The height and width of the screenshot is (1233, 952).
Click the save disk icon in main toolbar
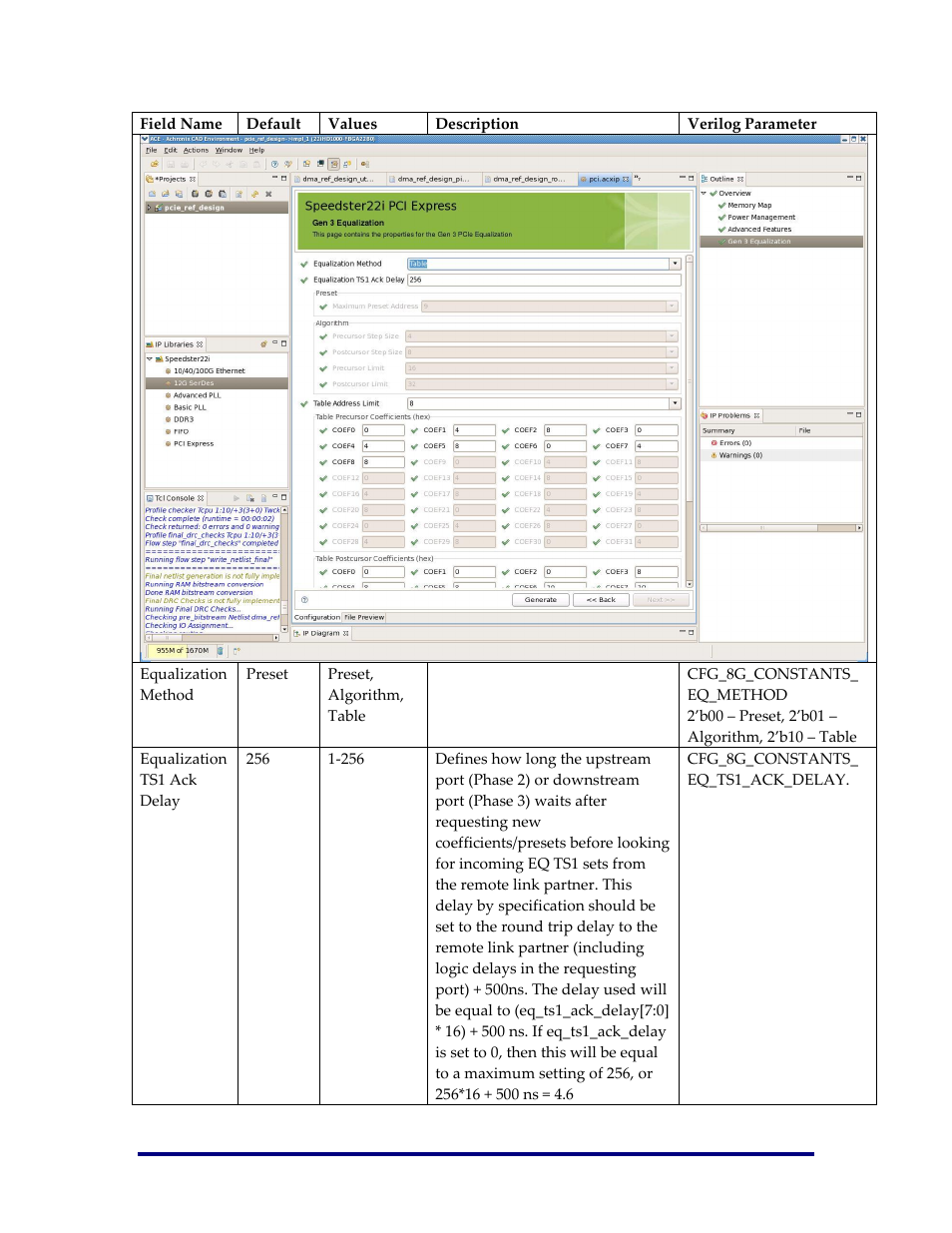[171, 164]
